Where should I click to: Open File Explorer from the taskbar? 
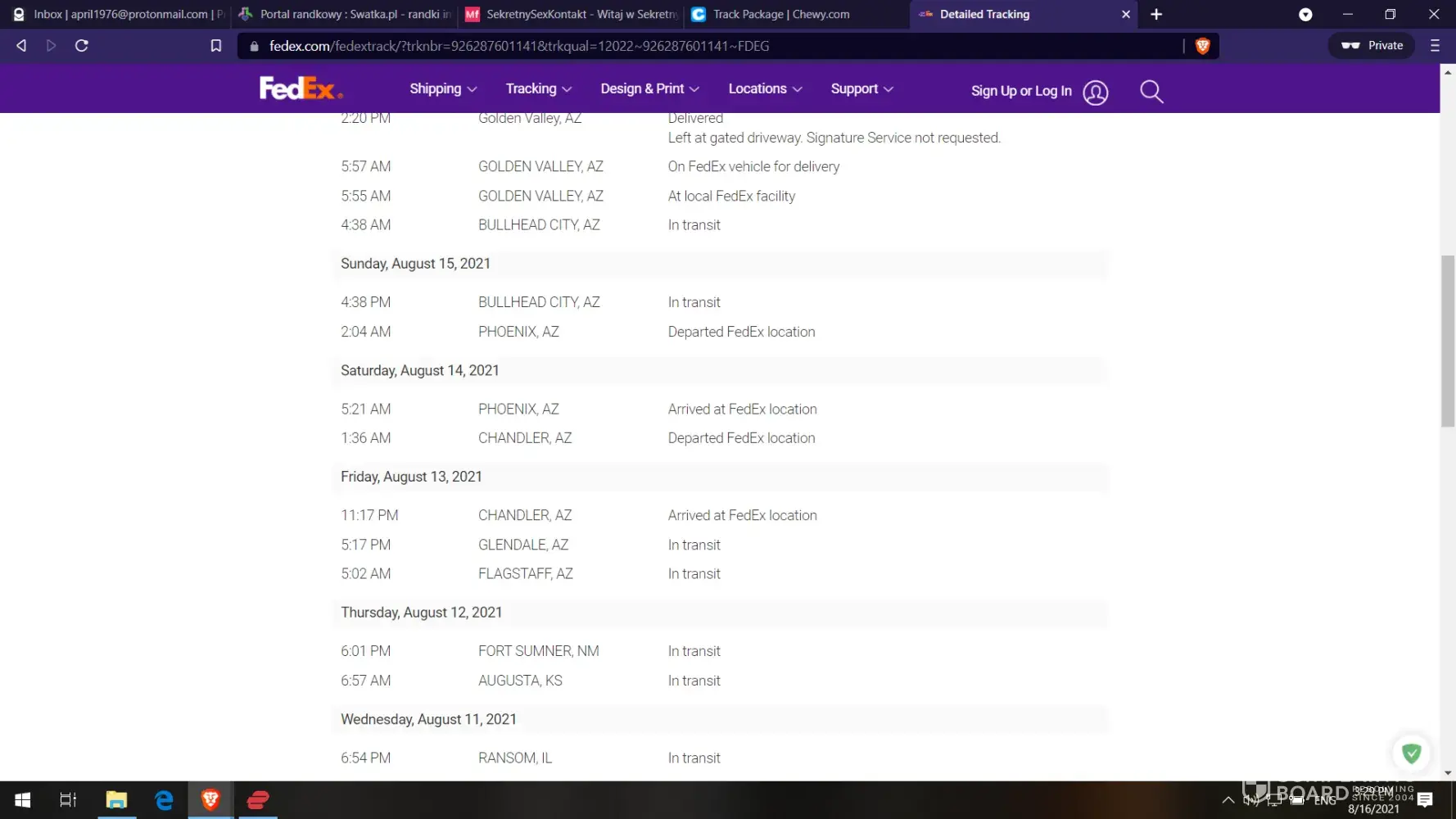tap(116, 799)
